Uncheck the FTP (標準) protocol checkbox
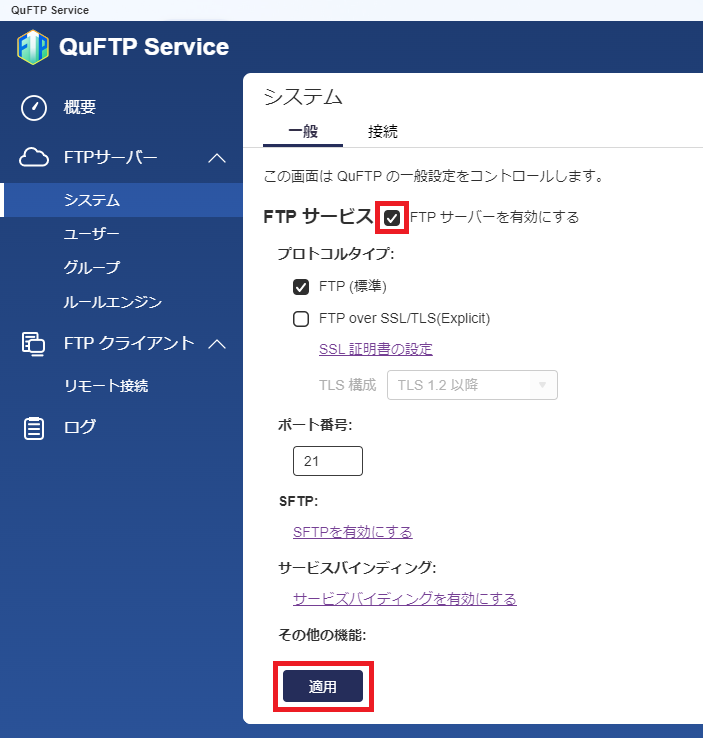Screen dimensions: 703x738 pos(301,287)
